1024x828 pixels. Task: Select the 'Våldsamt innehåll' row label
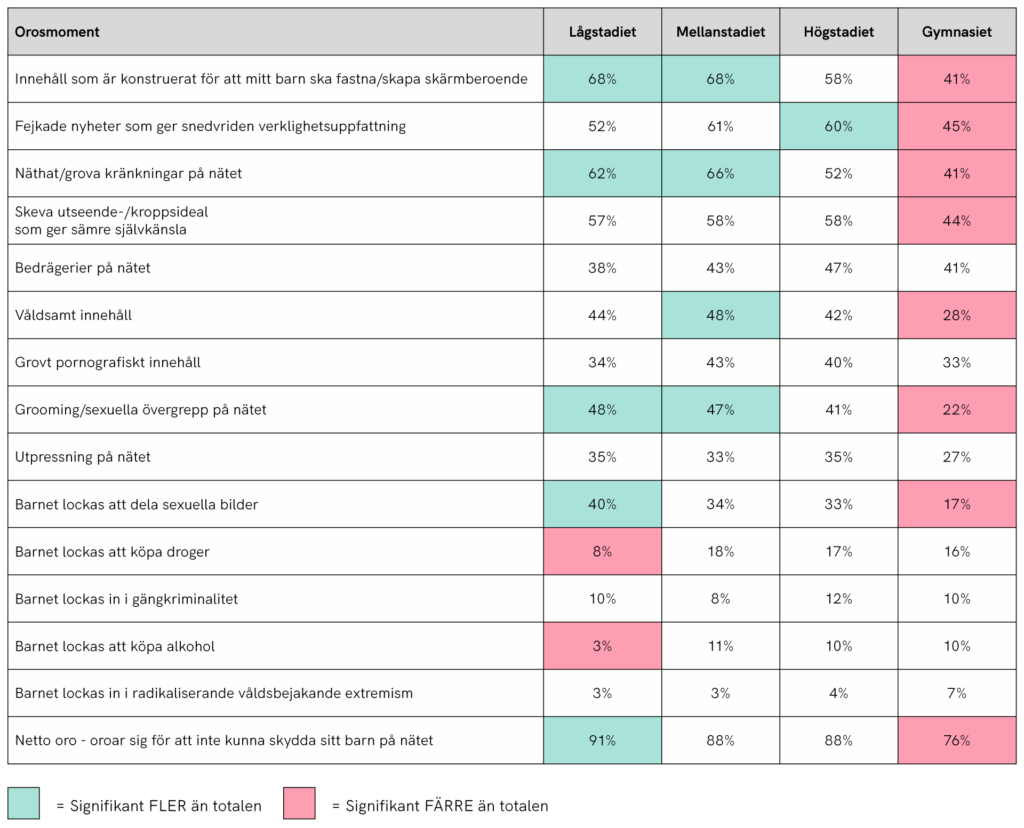(x=74, y=315)
